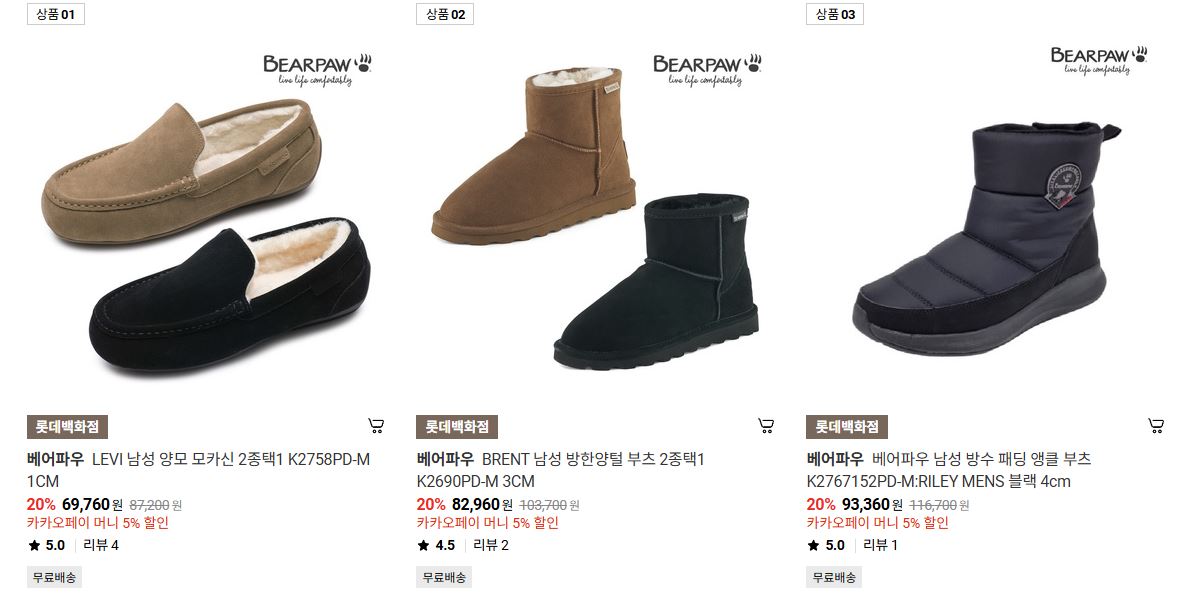1177x595 pixels.
Task: Click 리뷰 2 on second product
Action: click(491, 545)
